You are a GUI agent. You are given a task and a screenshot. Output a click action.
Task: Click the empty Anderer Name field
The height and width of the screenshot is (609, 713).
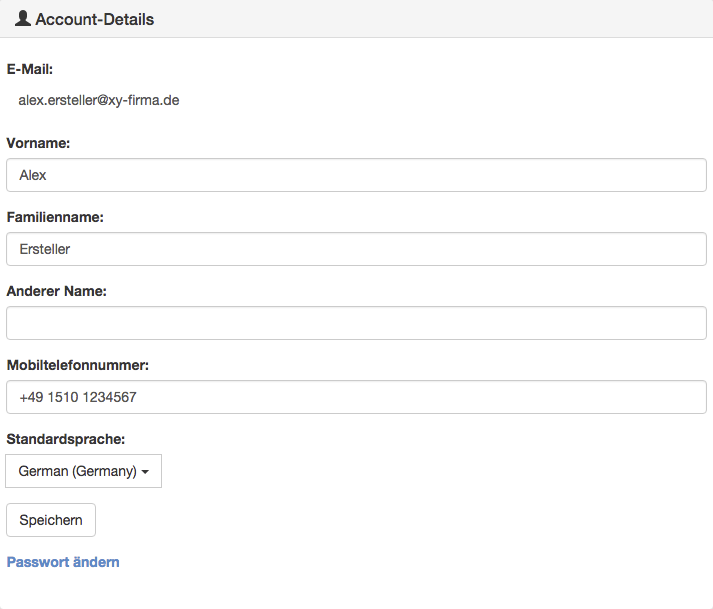(x=356, y=323)
